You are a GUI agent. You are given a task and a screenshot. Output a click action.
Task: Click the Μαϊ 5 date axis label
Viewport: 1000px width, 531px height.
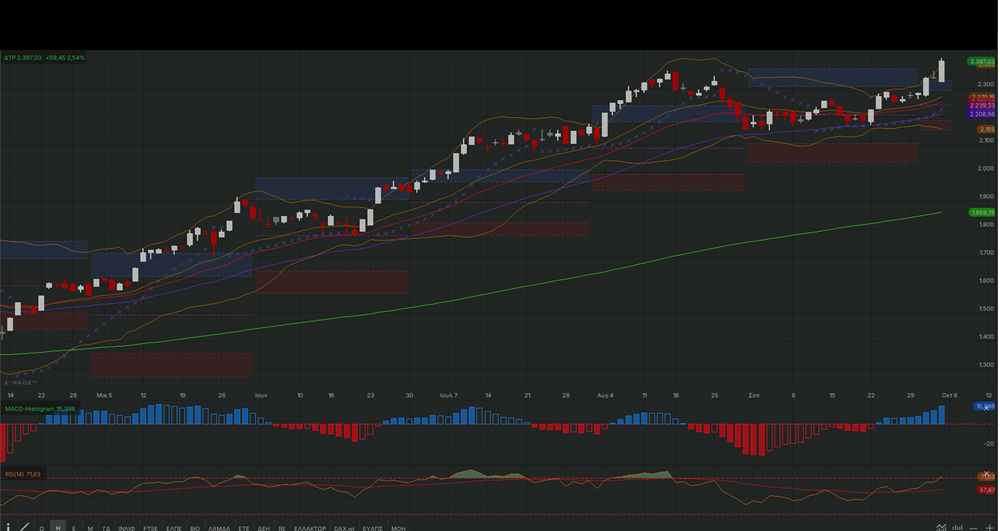click(104, 395)
